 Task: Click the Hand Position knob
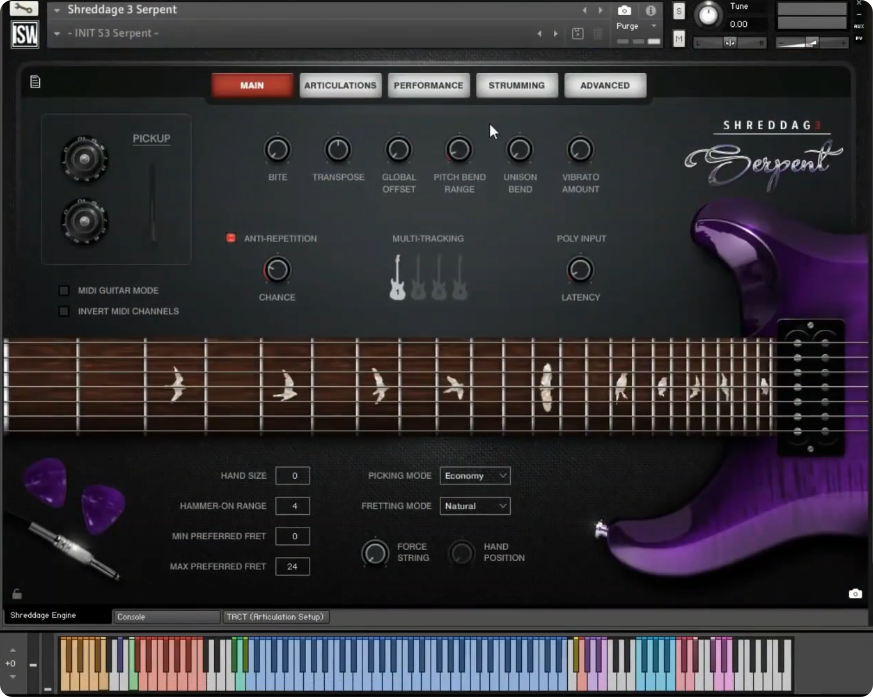point(462,553)
